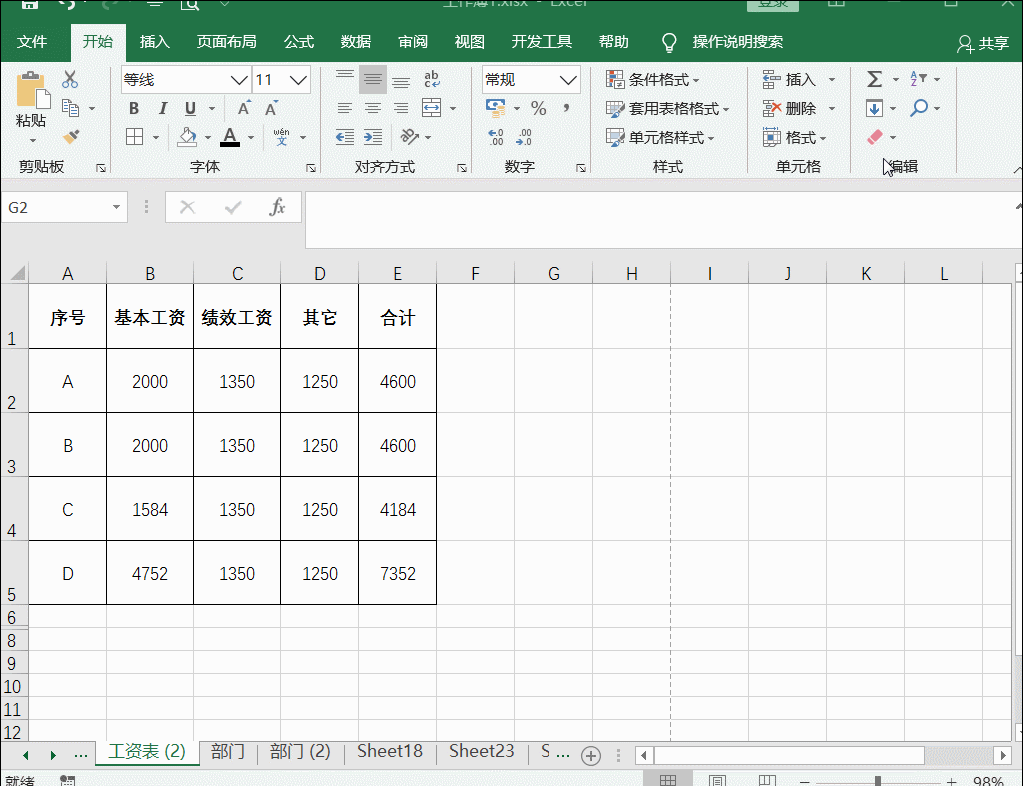Switch to 审阅 Review tab
The image size is (1023, 786).
(x=413, y=42)
